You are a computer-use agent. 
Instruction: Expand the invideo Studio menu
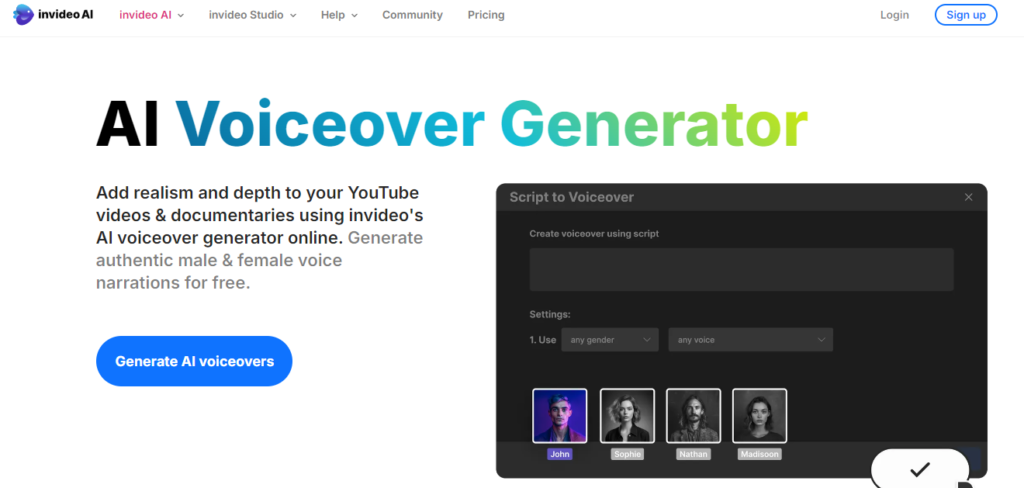coord(253,15)
